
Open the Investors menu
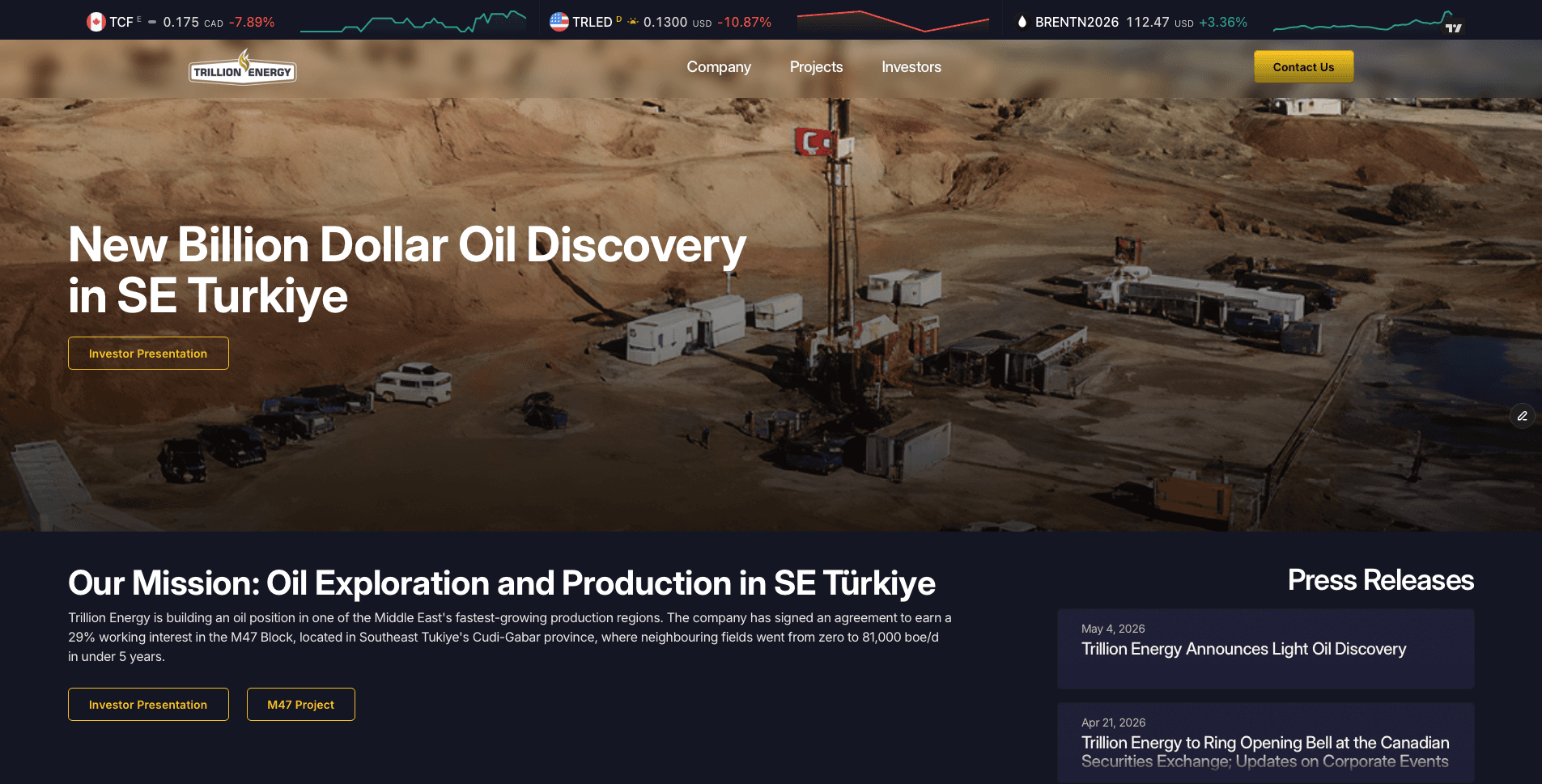tap(911, 67)
